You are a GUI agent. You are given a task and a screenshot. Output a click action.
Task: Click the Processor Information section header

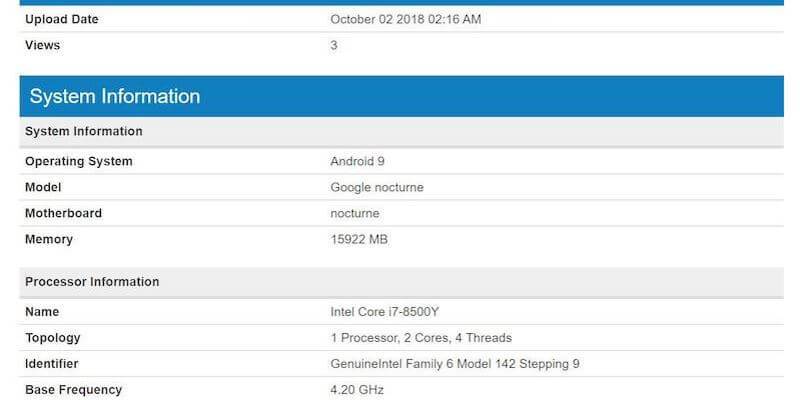pyautogui.click(x=92, y=282)
